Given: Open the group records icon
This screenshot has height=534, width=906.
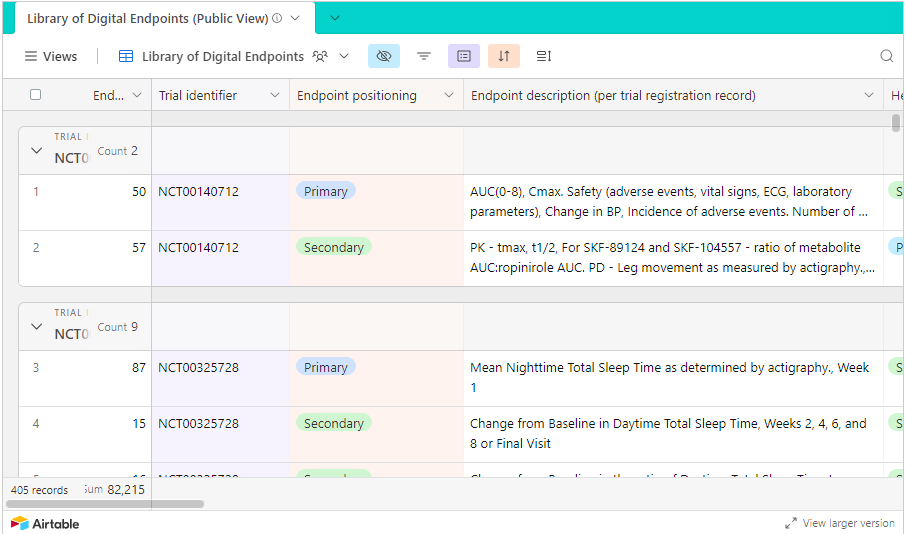Looking at the screenshot, I should pyautogui.click(x=463, y=56).
